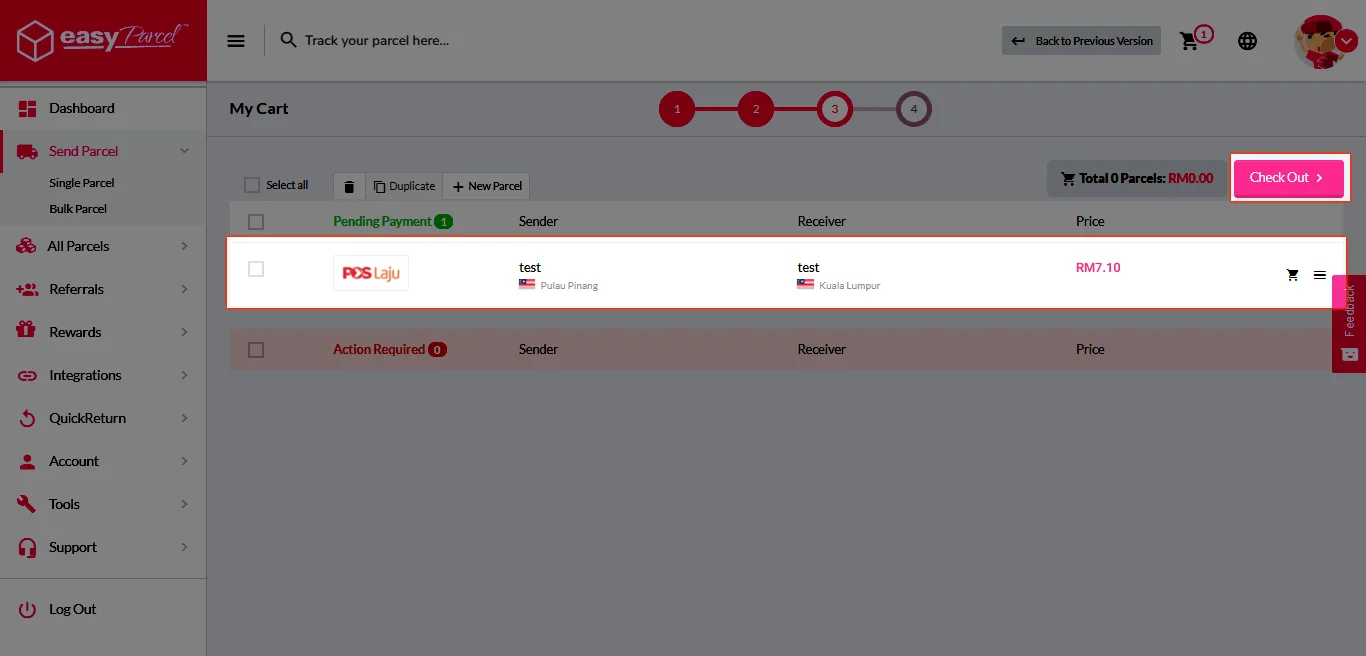Open Bulk Parcel submenu item
Image resolution: width=1366 pixels, height=656 pixels.
coord(78,209)
